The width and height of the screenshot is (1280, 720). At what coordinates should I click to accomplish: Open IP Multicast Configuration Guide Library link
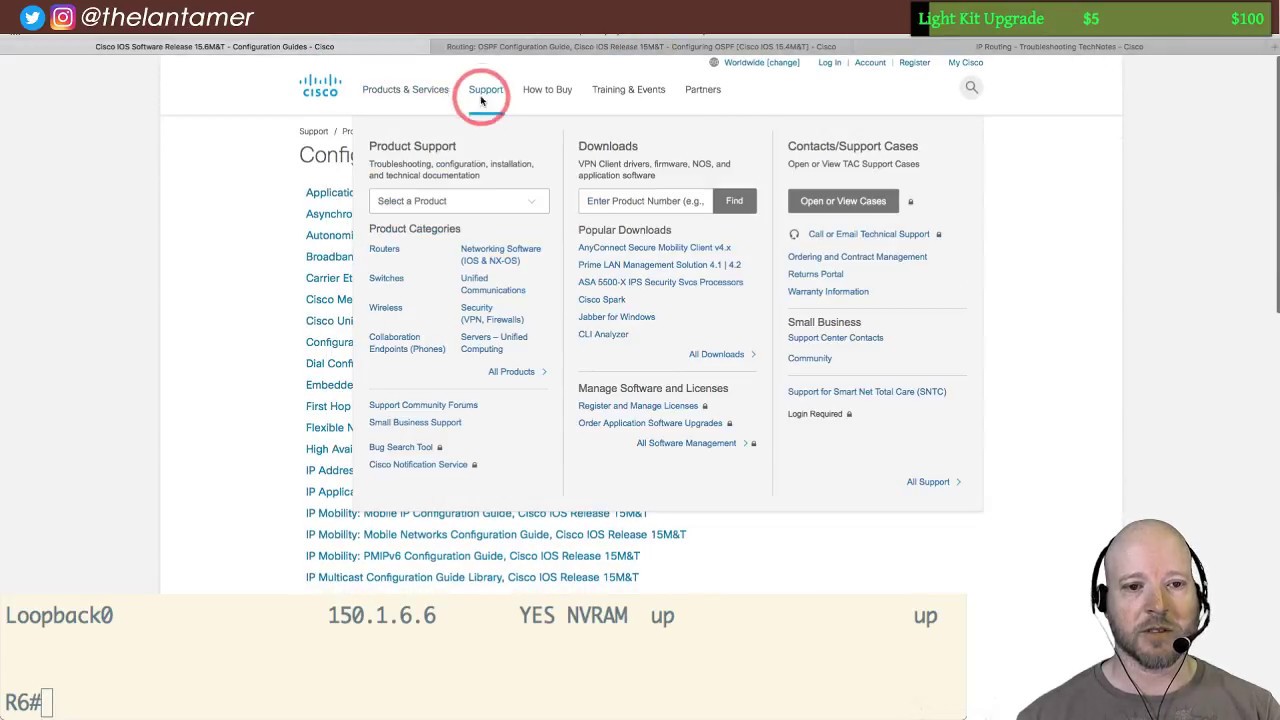(472, 577)
